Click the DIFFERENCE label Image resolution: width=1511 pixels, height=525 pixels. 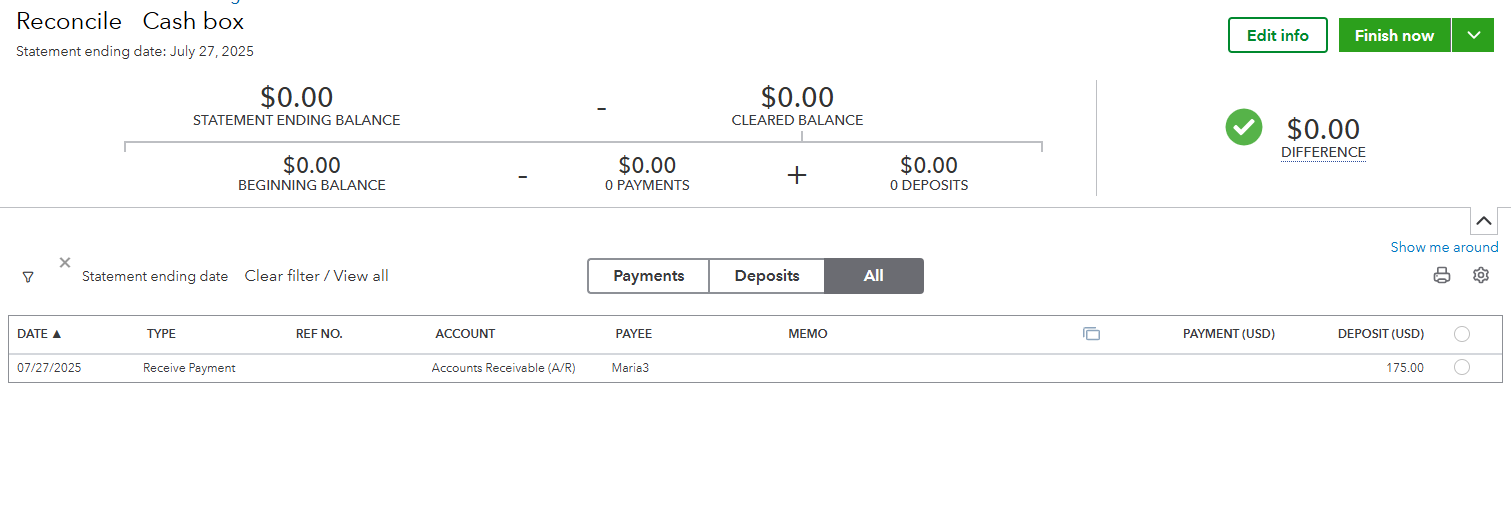pos(1323,152)
